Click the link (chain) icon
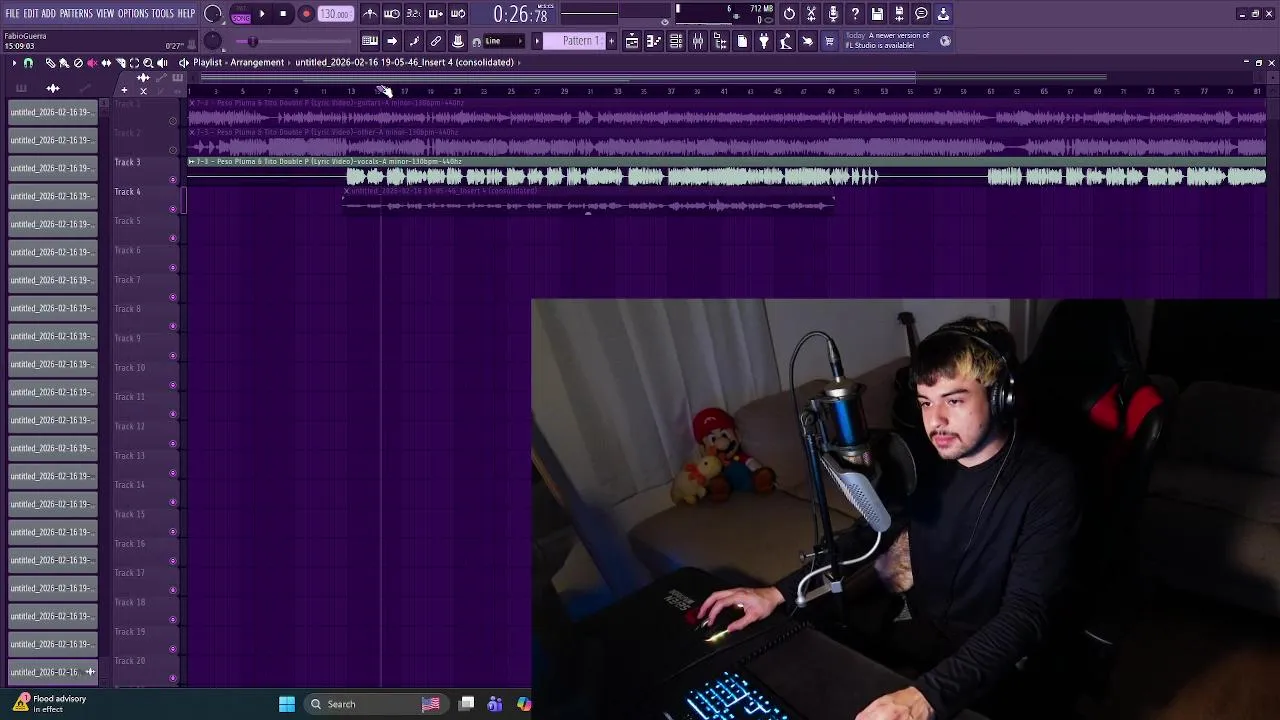Screen dimensions: 1280x720 pos(436,41)
